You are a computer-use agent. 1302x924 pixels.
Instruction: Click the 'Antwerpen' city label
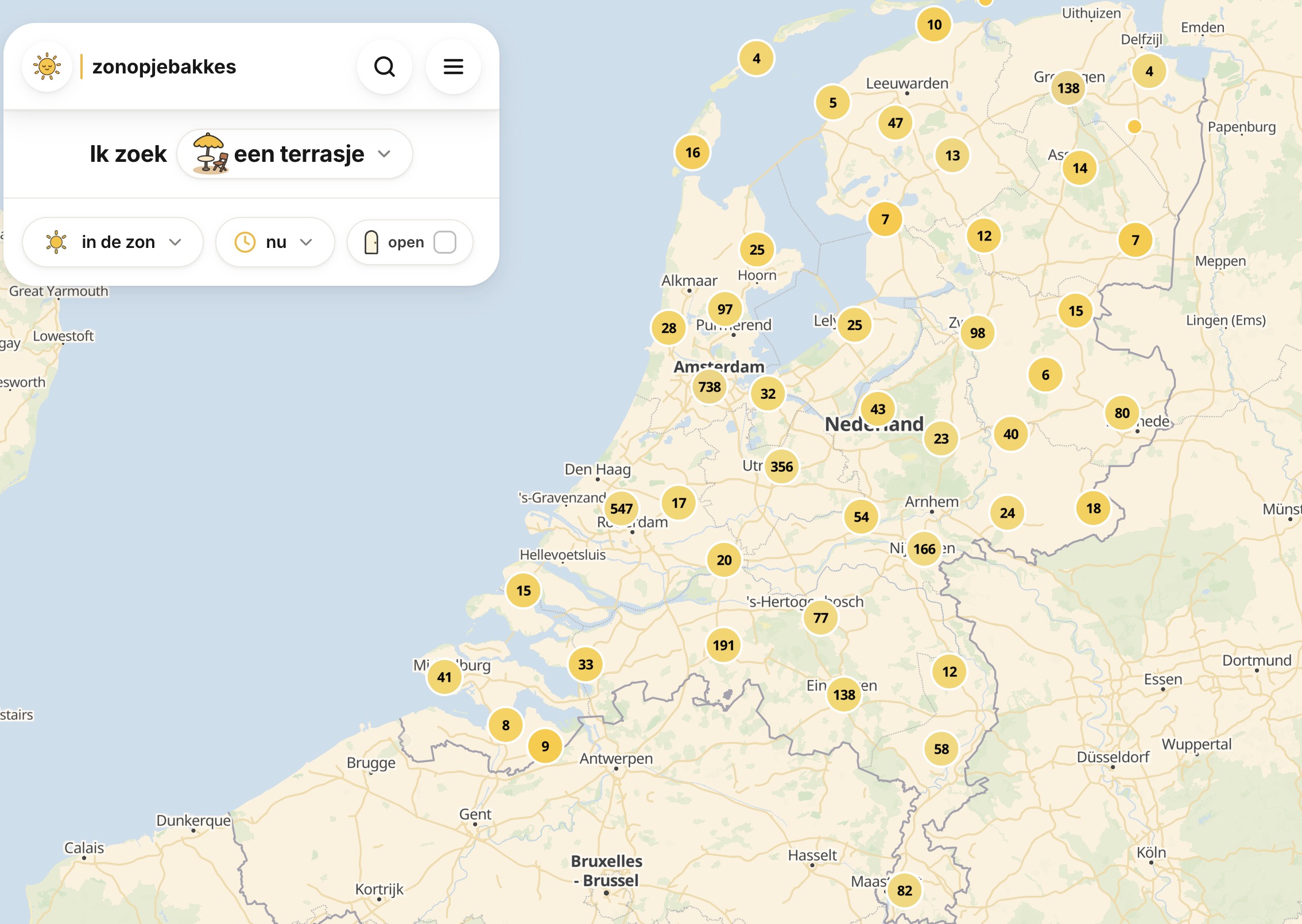(616, 759)
